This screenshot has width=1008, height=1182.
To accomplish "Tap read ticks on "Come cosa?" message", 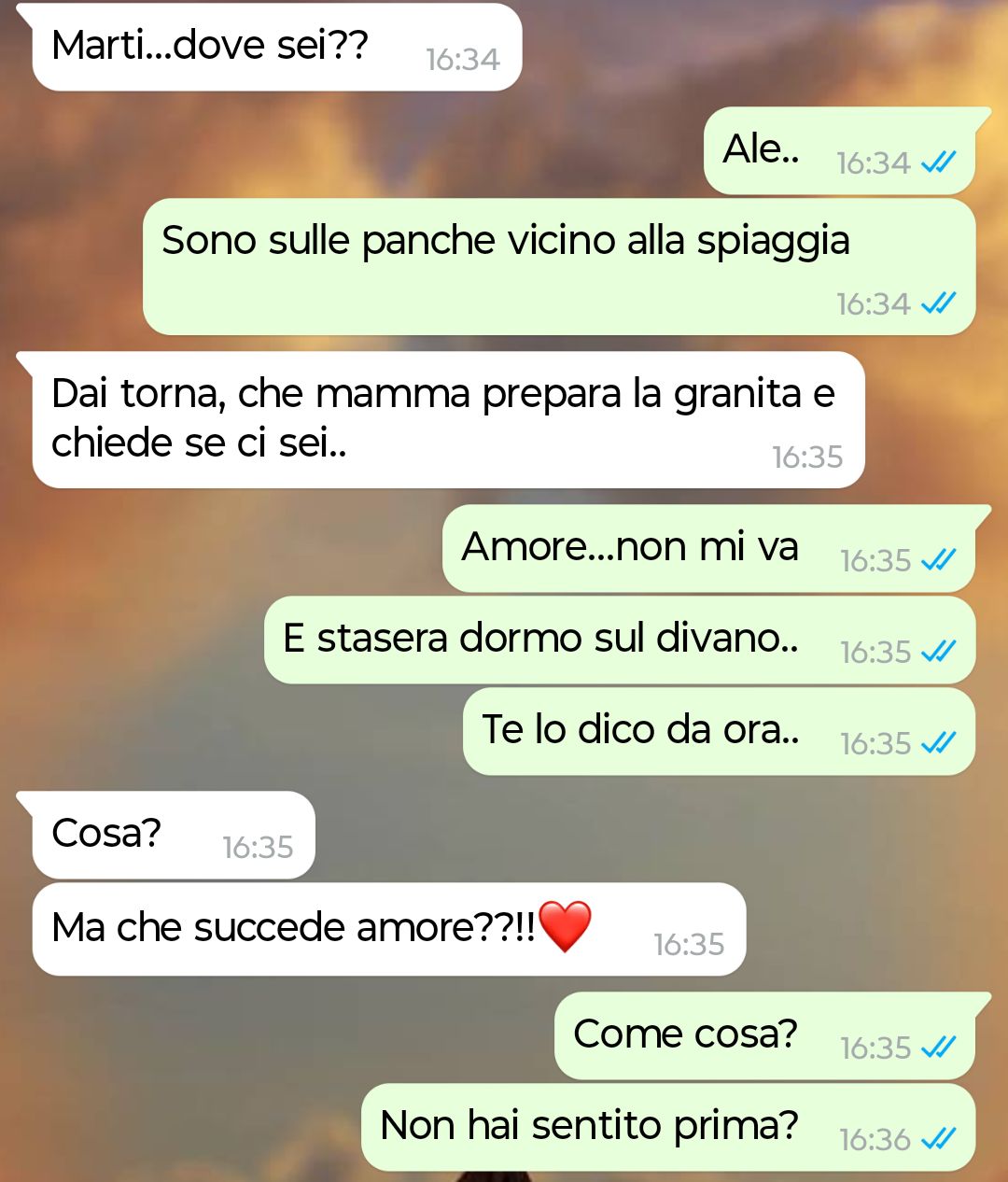I will (938, 1048).
